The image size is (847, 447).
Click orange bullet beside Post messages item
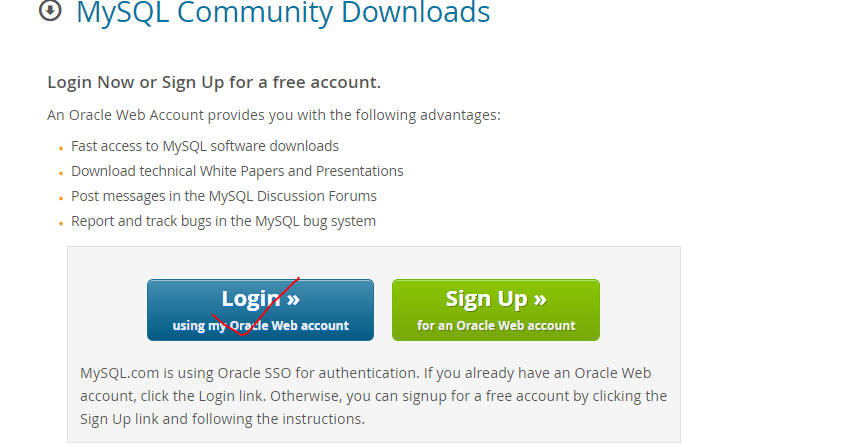pos(61,198)
